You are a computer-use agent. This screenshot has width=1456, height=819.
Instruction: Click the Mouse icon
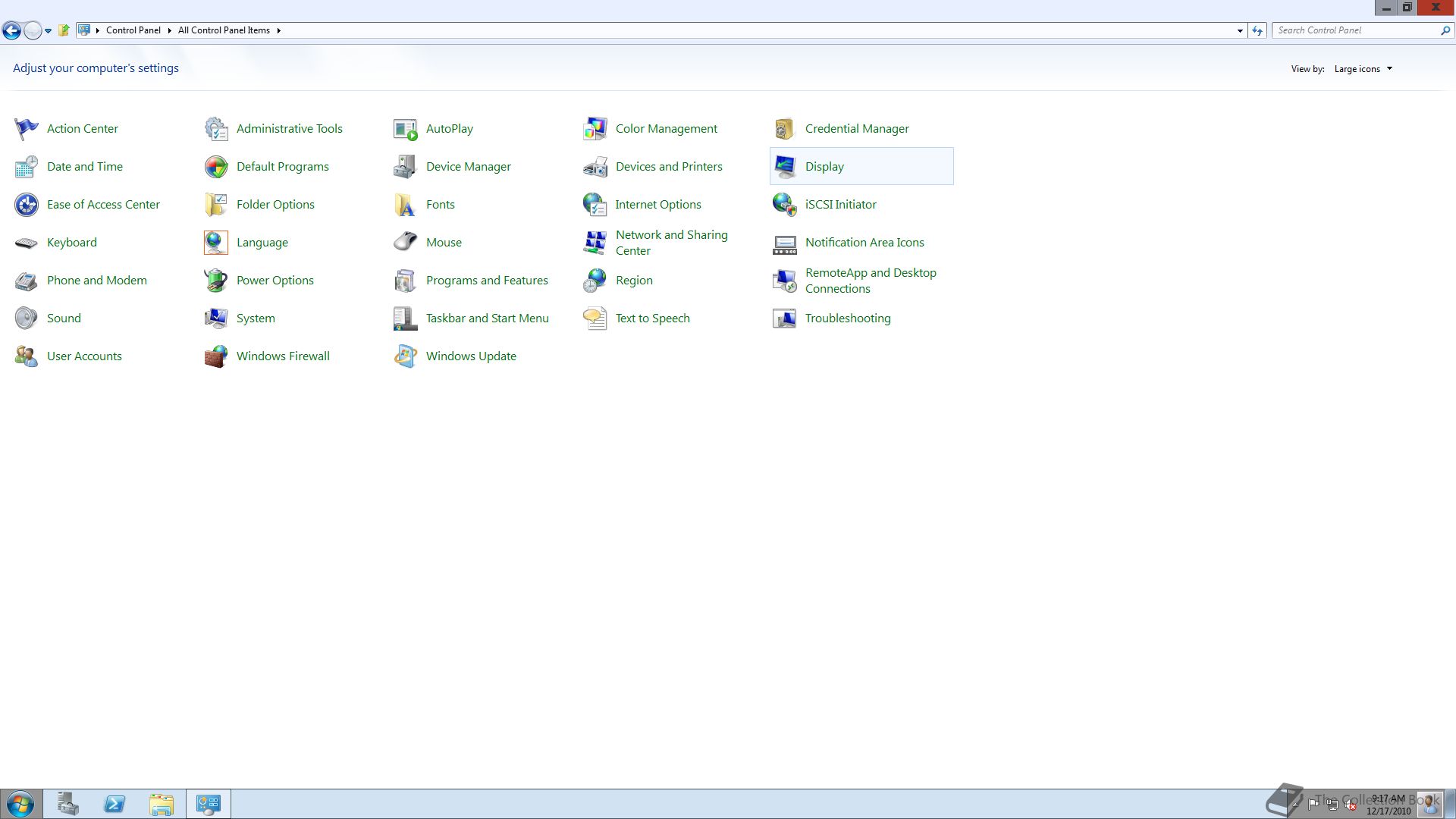point(406,243)
